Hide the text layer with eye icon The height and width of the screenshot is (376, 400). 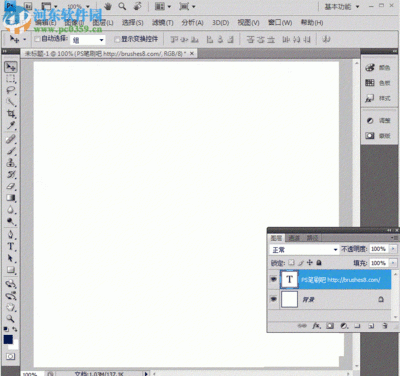tap(273, 279)
